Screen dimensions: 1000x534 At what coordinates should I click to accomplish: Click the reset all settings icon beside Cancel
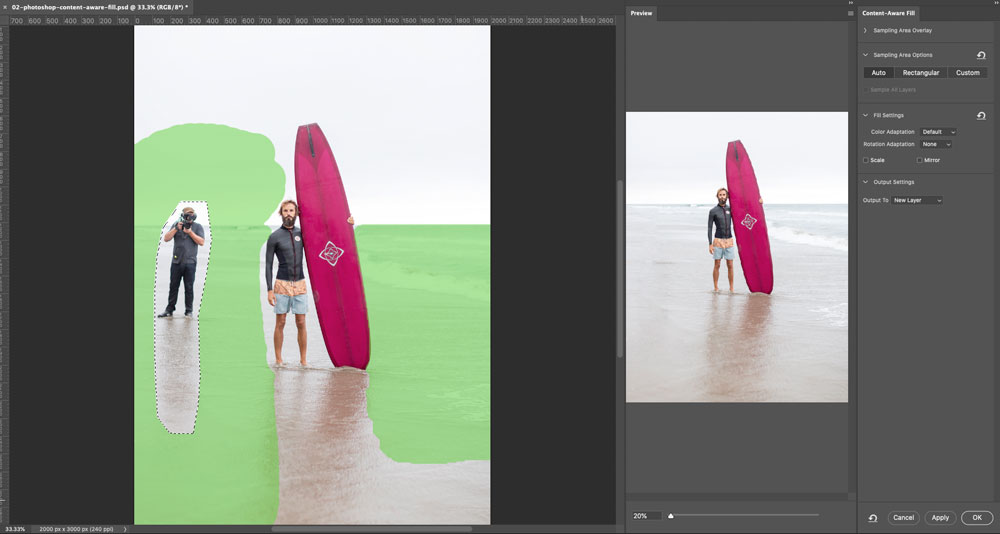[x=873, y=518]
